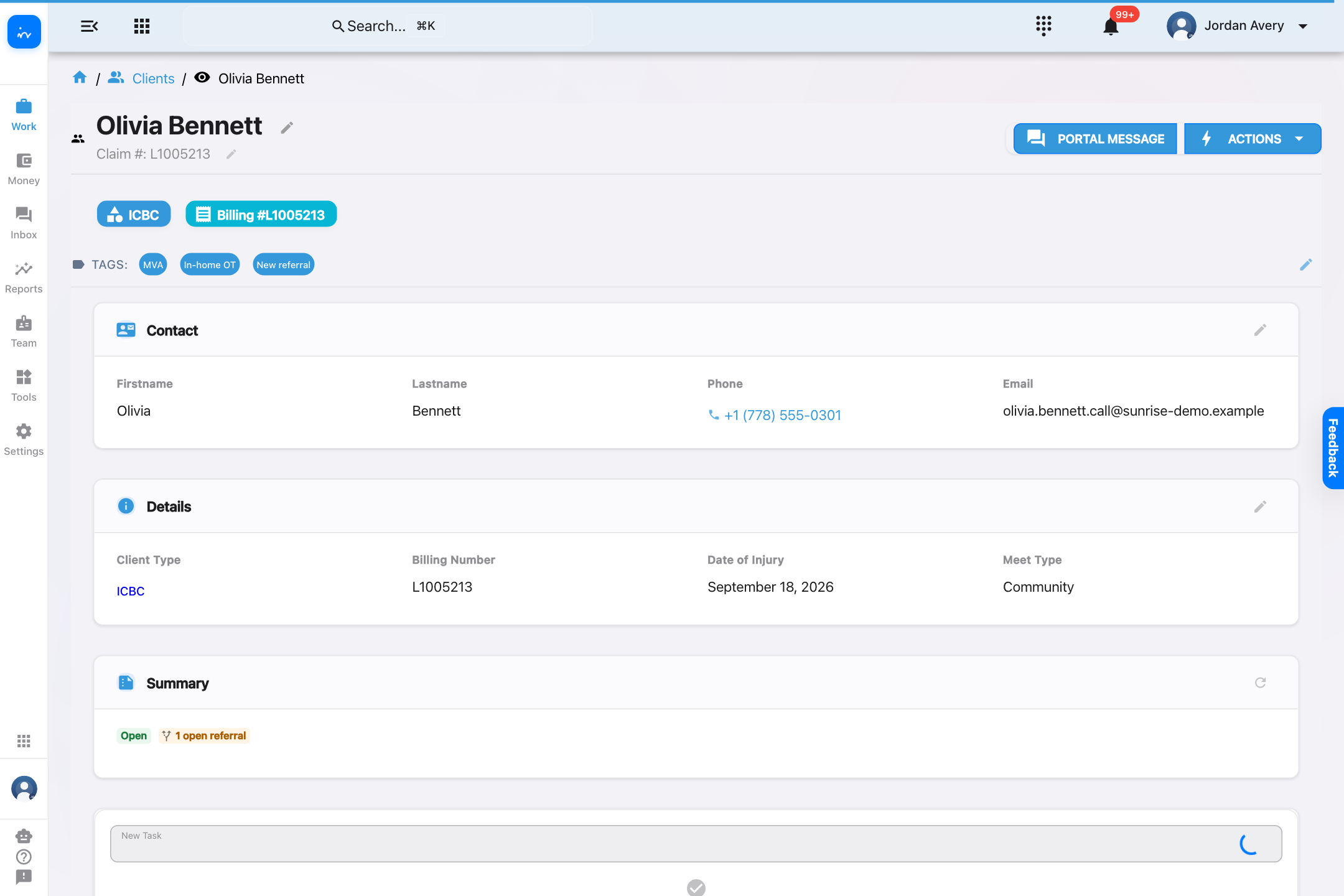Image resolution: width=1344 pixels, height=896 pixels.
Task: Click the PORTAL MESSAGE button
Action: click(1095, 139)
